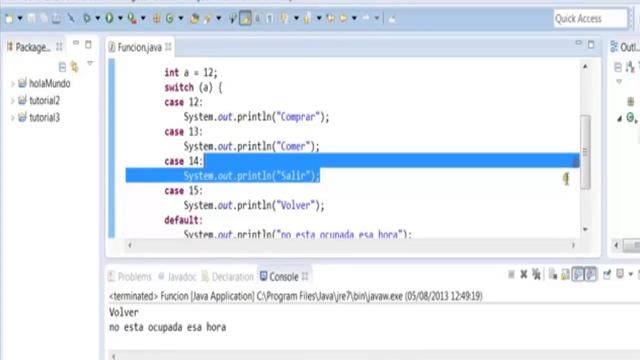The width and height of the screenshot is (640, 360).
Task: Click the Terminate square in Console toolbar
Action: (511, 275)
